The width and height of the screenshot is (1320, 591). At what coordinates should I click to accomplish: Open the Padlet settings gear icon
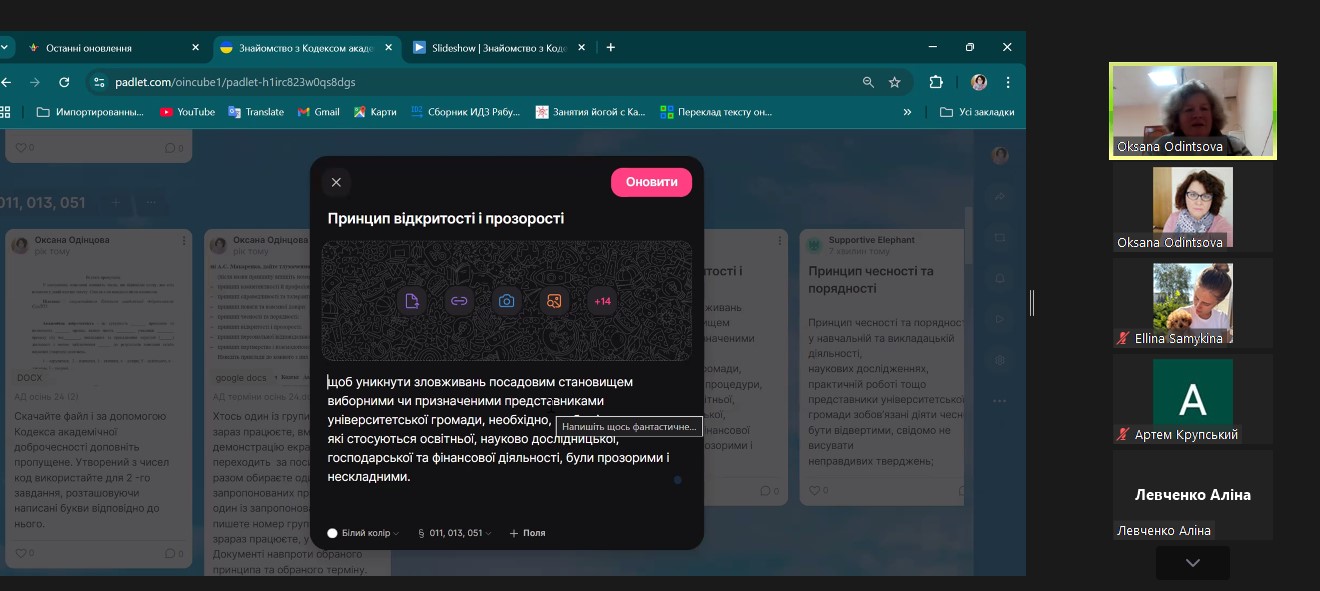1000,358
